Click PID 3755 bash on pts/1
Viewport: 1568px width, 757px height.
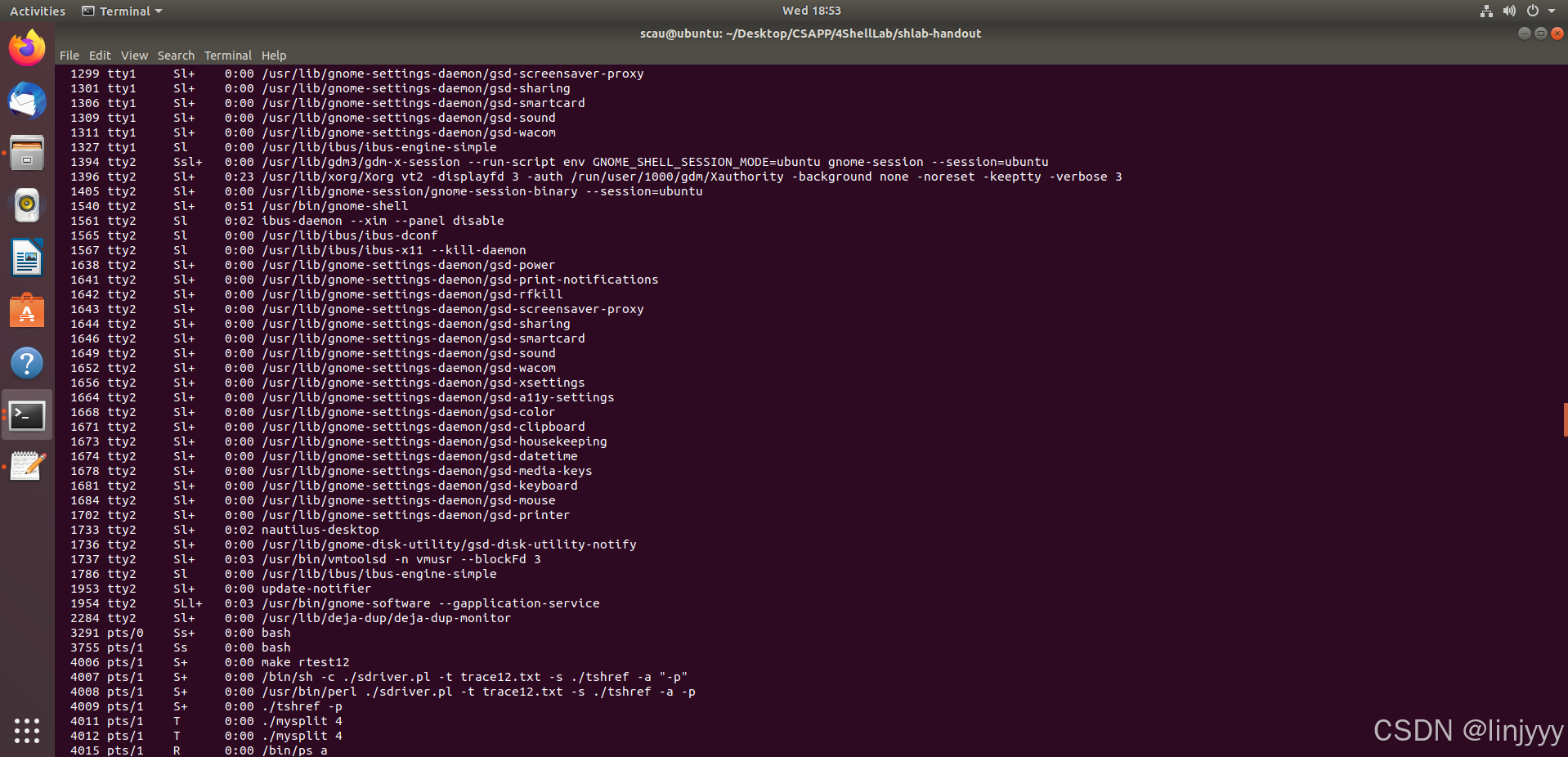180,647
